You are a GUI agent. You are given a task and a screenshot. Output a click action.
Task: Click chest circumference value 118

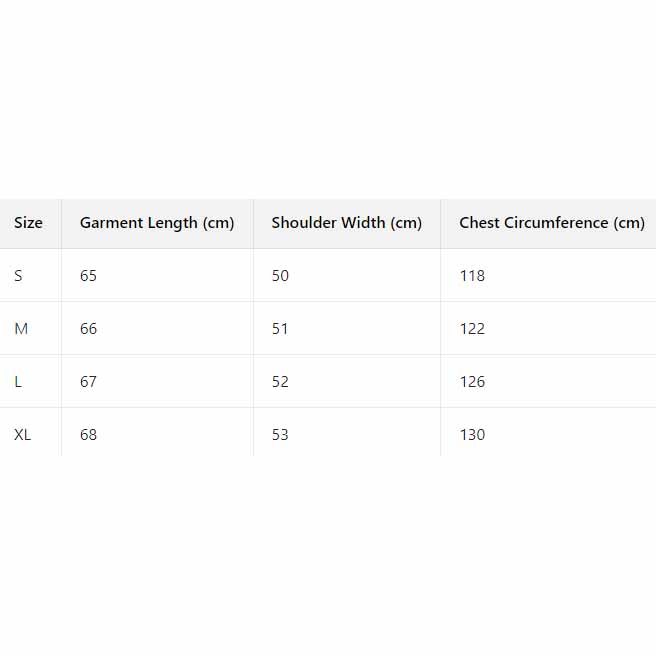(x=472, y=276)
